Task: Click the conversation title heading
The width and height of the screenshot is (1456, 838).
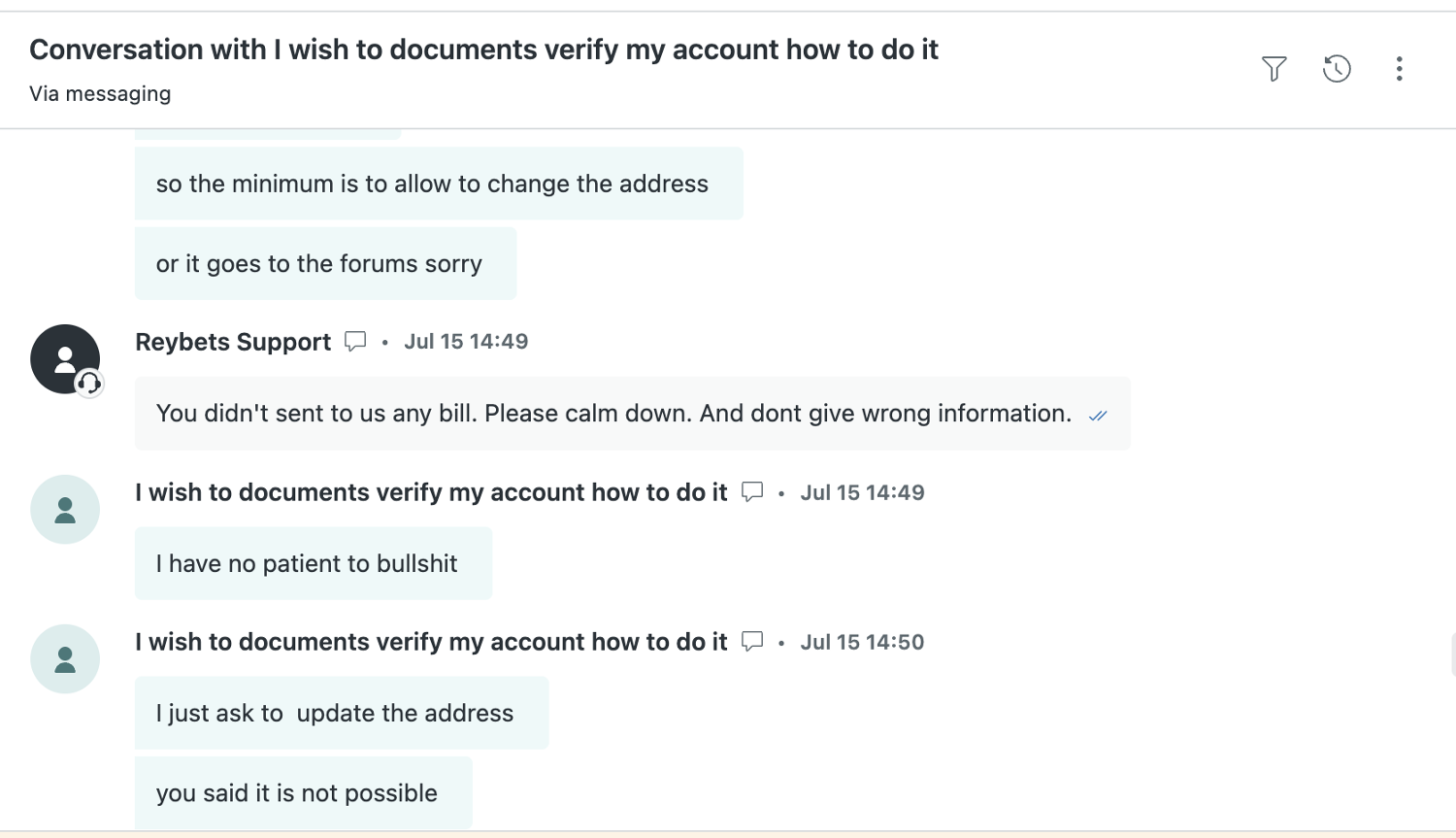Action: click(483, 50)
